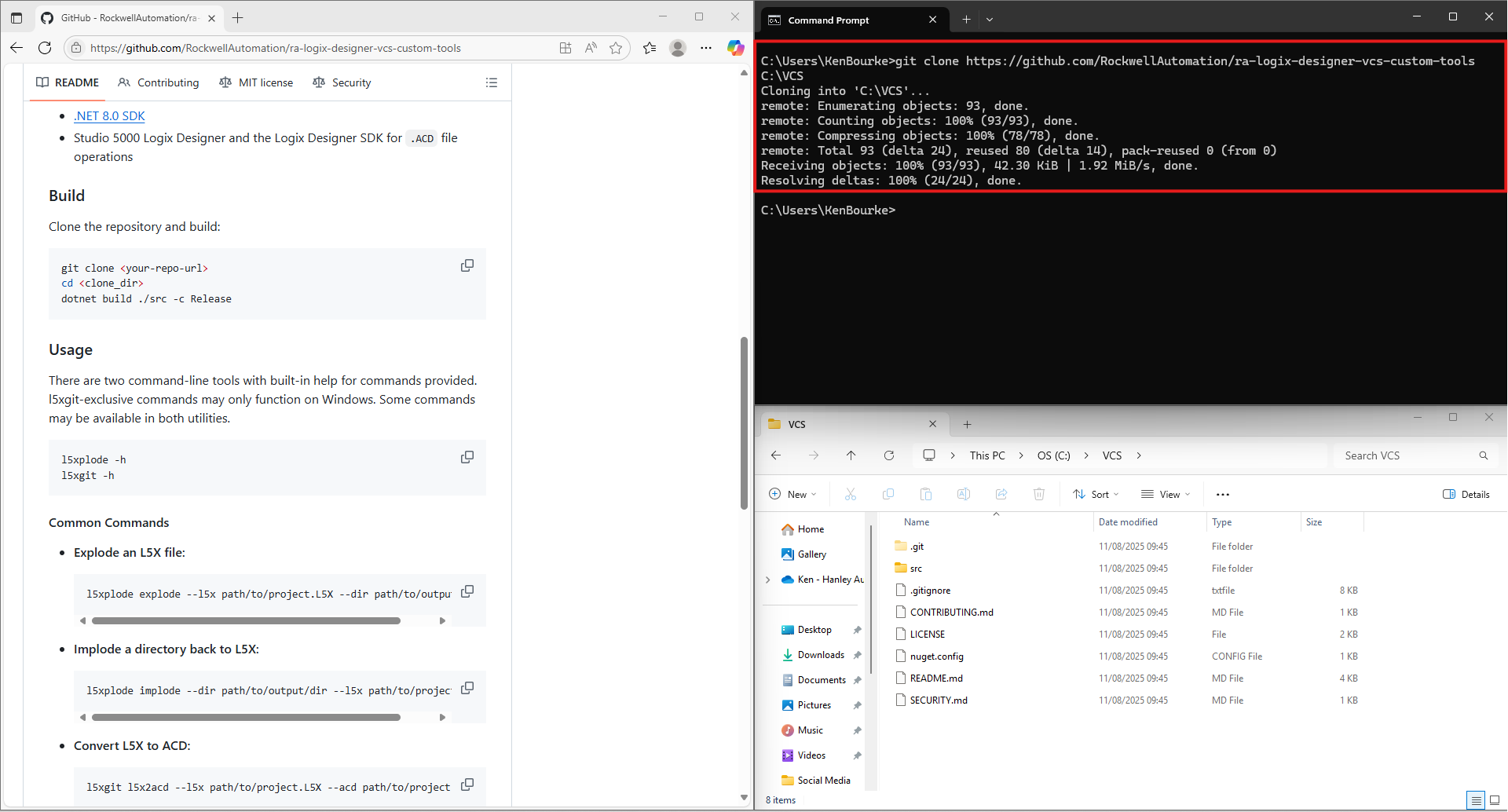Viewport: 1508px width, 812px height.
Task: Switch Explorer to details list view
Action: pos(1476,800)
